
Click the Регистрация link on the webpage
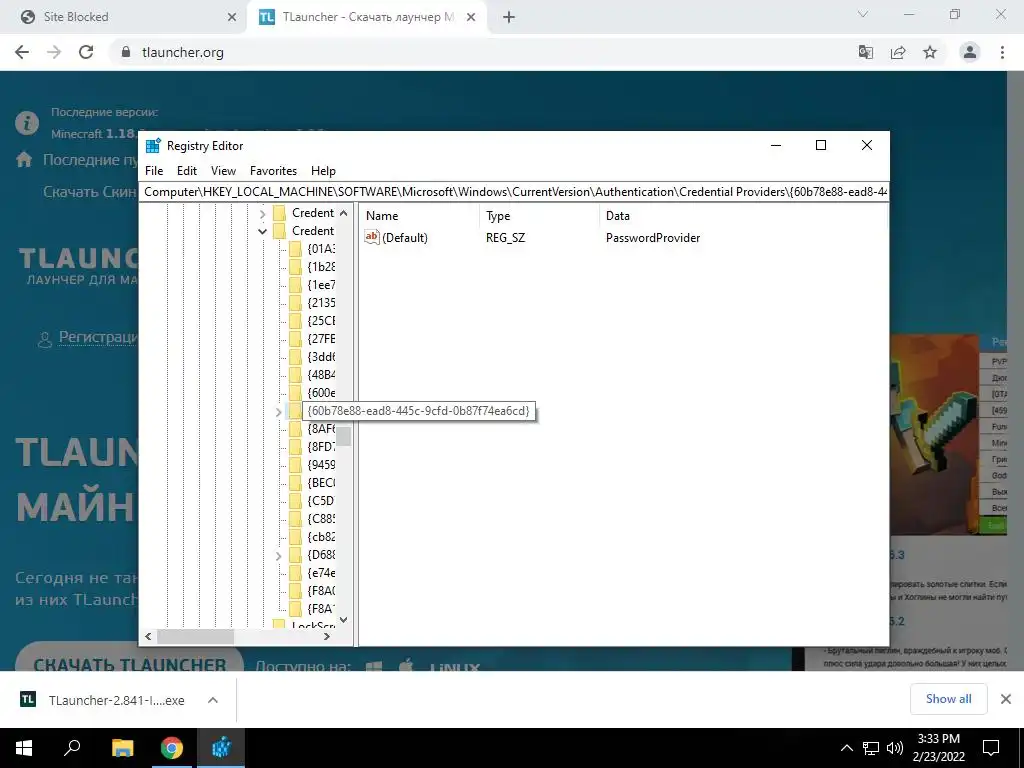[98, 337]
